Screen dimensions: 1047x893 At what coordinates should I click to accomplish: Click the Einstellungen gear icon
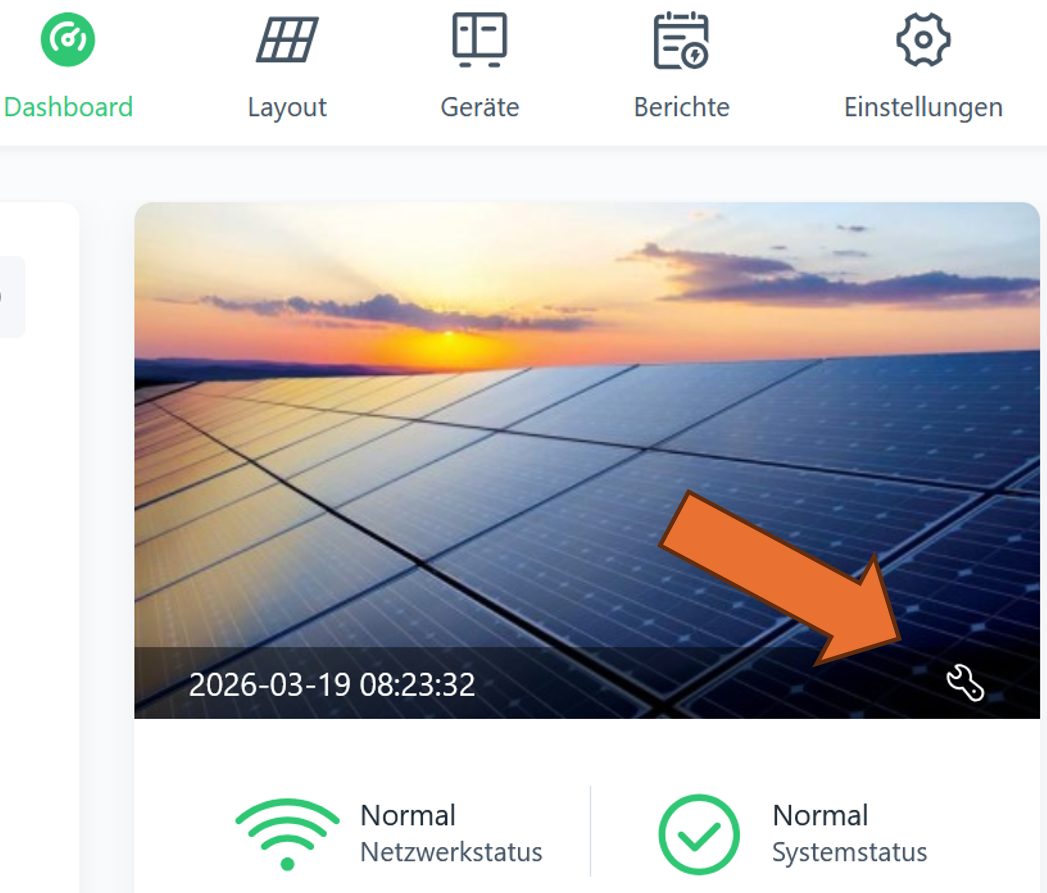point(923,40)
